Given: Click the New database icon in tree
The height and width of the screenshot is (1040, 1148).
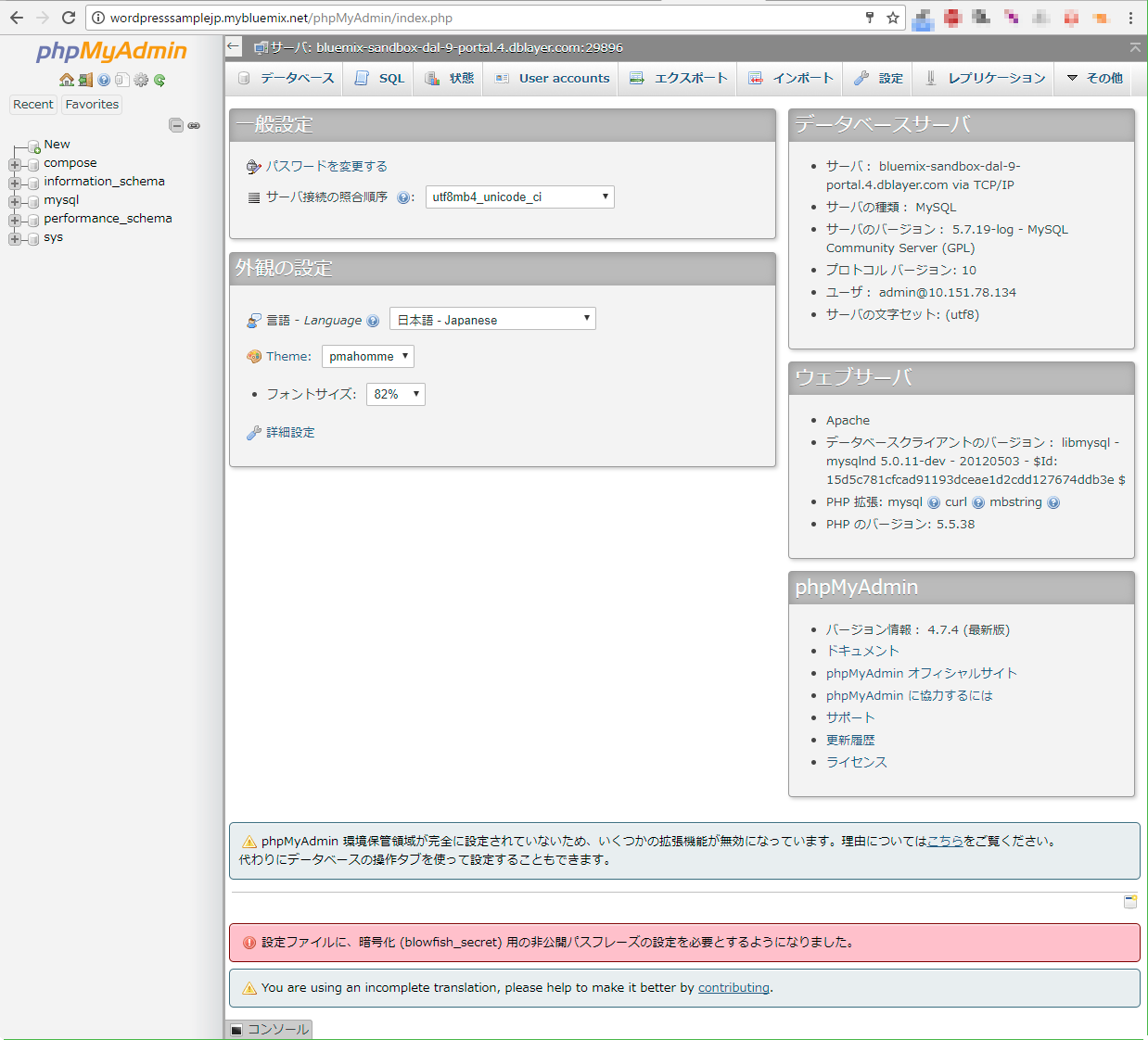Looking at the screenshot, I should coord(34,146).
